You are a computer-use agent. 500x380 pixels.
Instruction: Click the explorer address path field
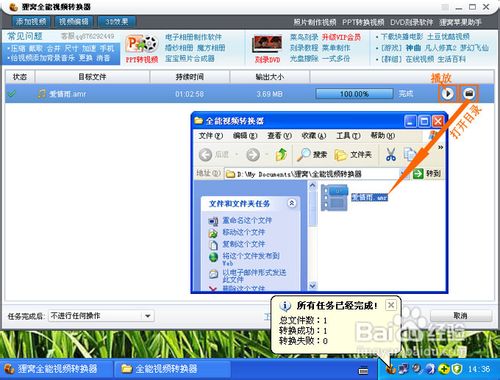coord(312,174)
